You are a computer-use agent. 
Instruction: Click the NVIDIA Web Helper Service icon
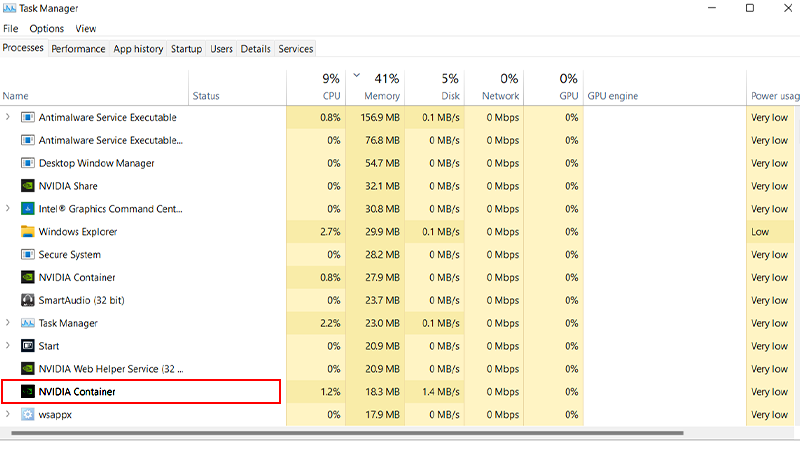point(28,369)
